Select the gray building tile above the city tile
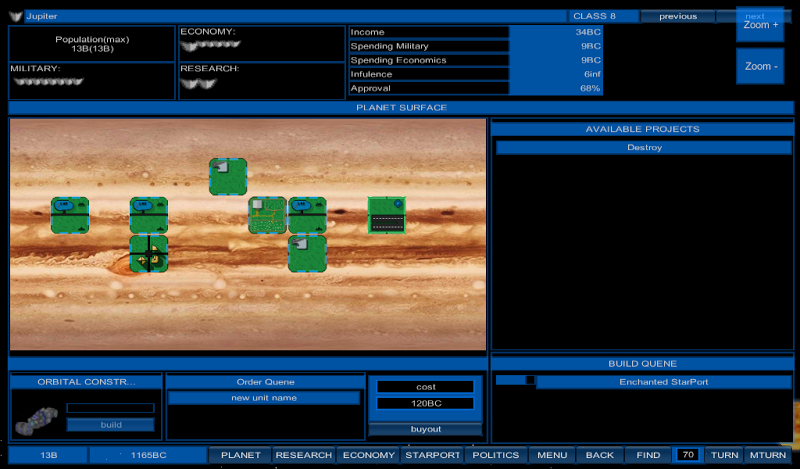The height and width of the screenshot is (469, 800). point(228,177)
